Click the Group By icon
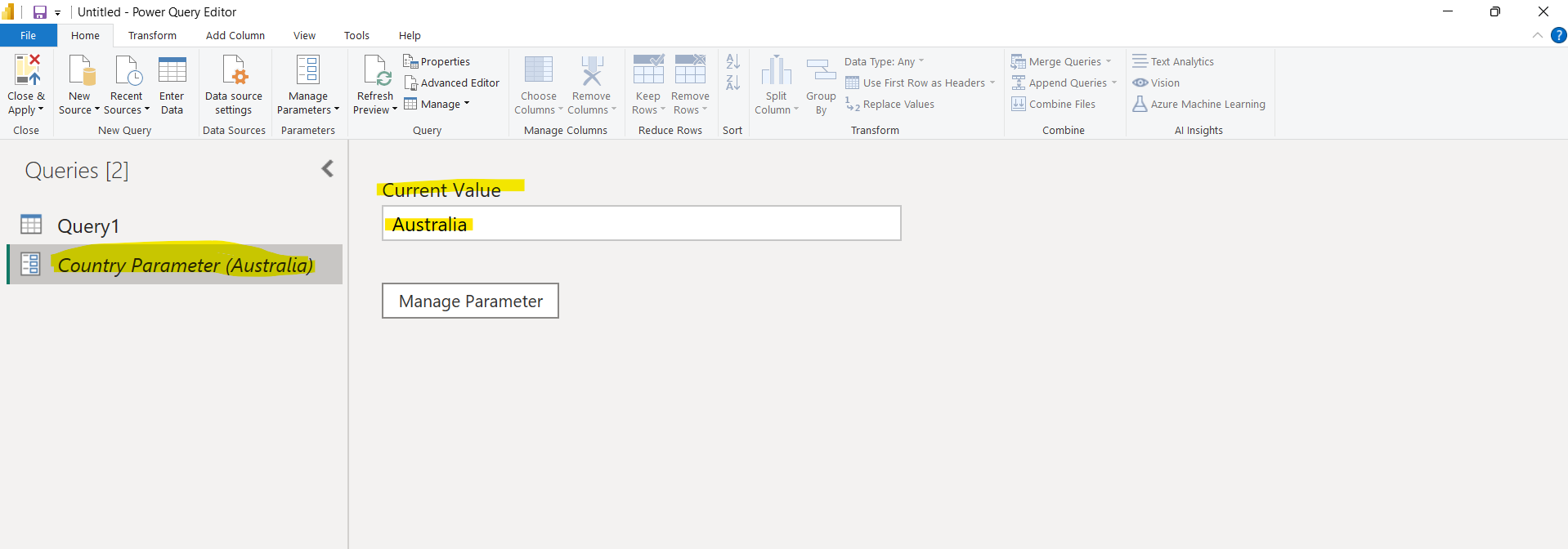 [821, 71]
